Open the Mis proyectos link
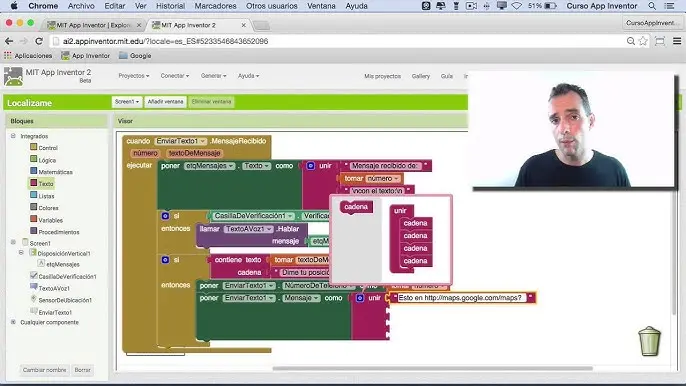686x386 pixels. tap(382, 76)
